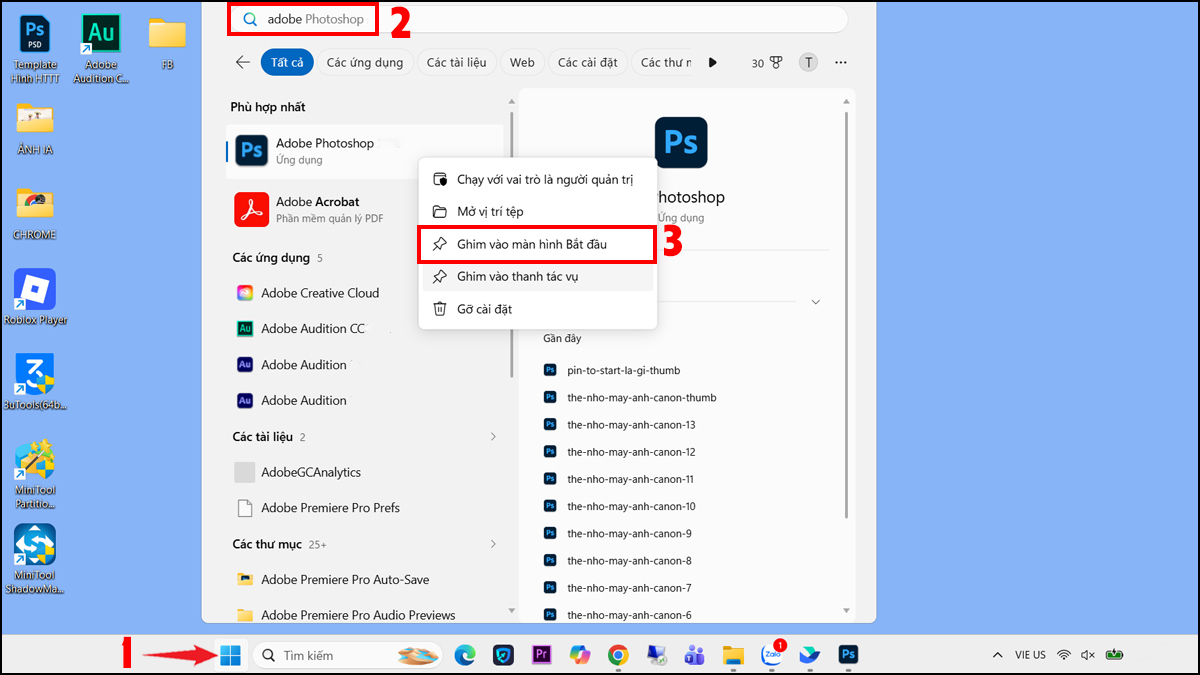Open recent file the-nho-may-anh-canon-11

pyautogui.click(x=619, y=479)
